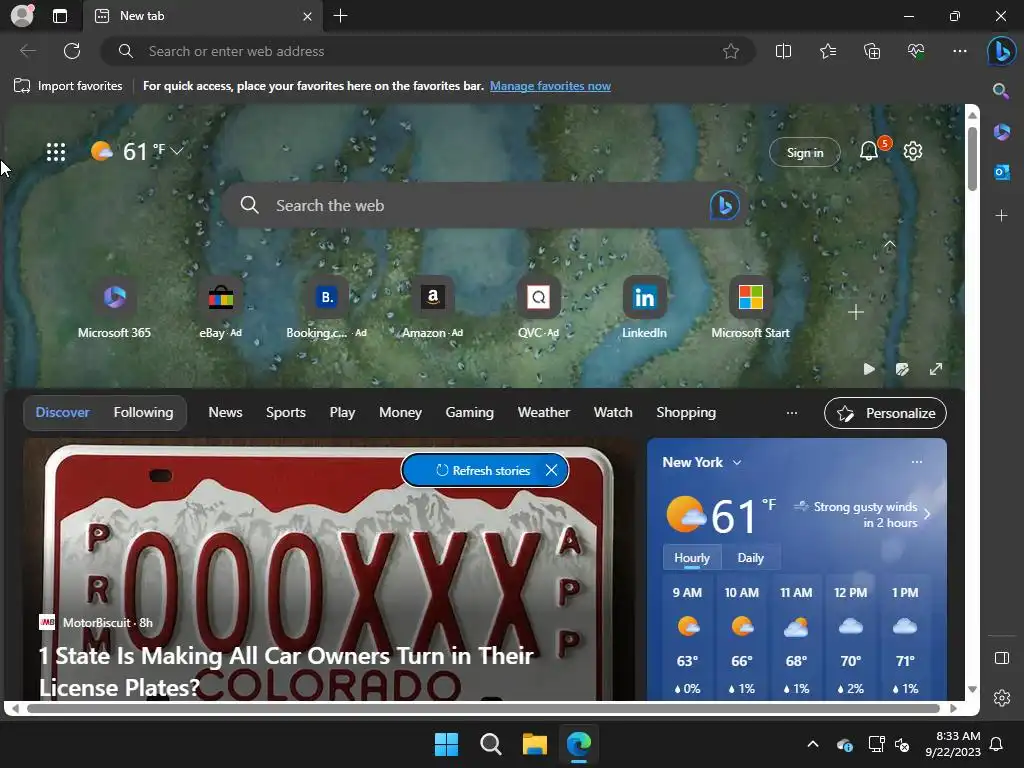Screen dimensions: 1024x768
Task: Switch weather forecast to Daily
Action: pyautogui.click(x=750, y=558)
